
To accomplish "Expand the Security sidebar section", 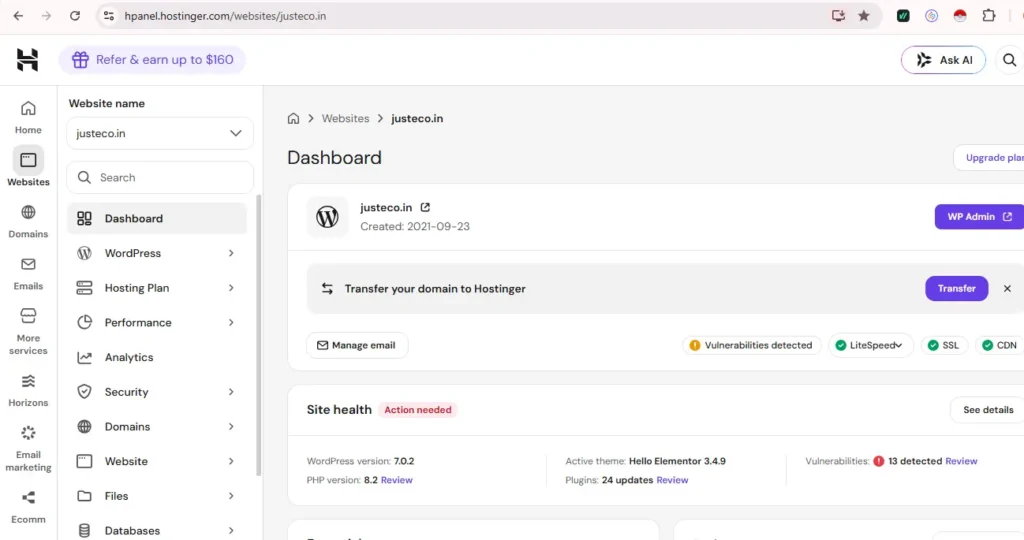I will click(157, 392).
